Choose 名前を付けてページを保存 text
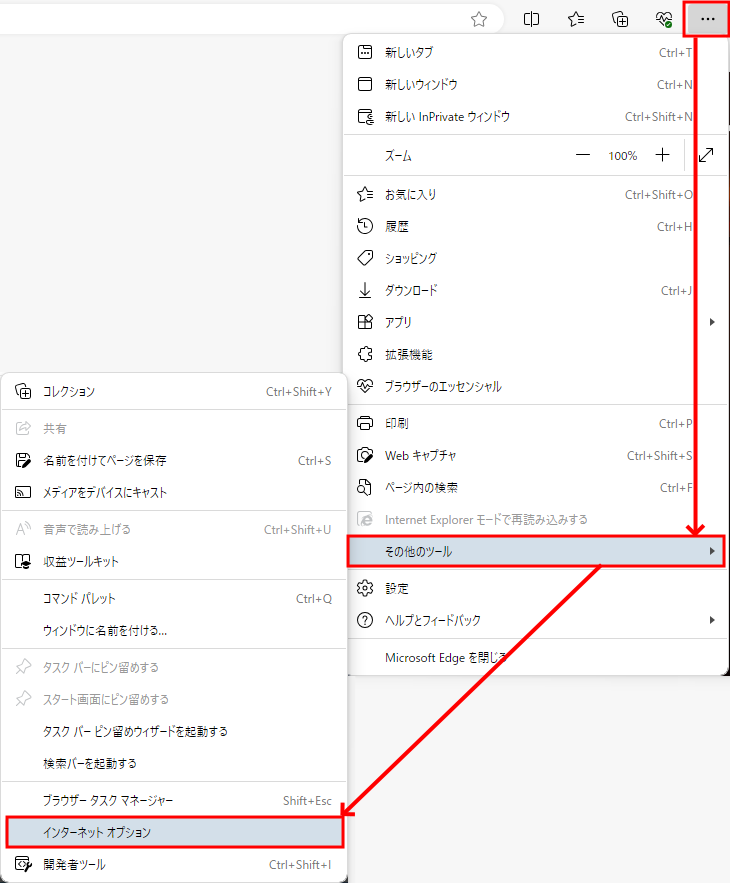The height and width of the screenshot is (883, 730). [x=105, y=460]
